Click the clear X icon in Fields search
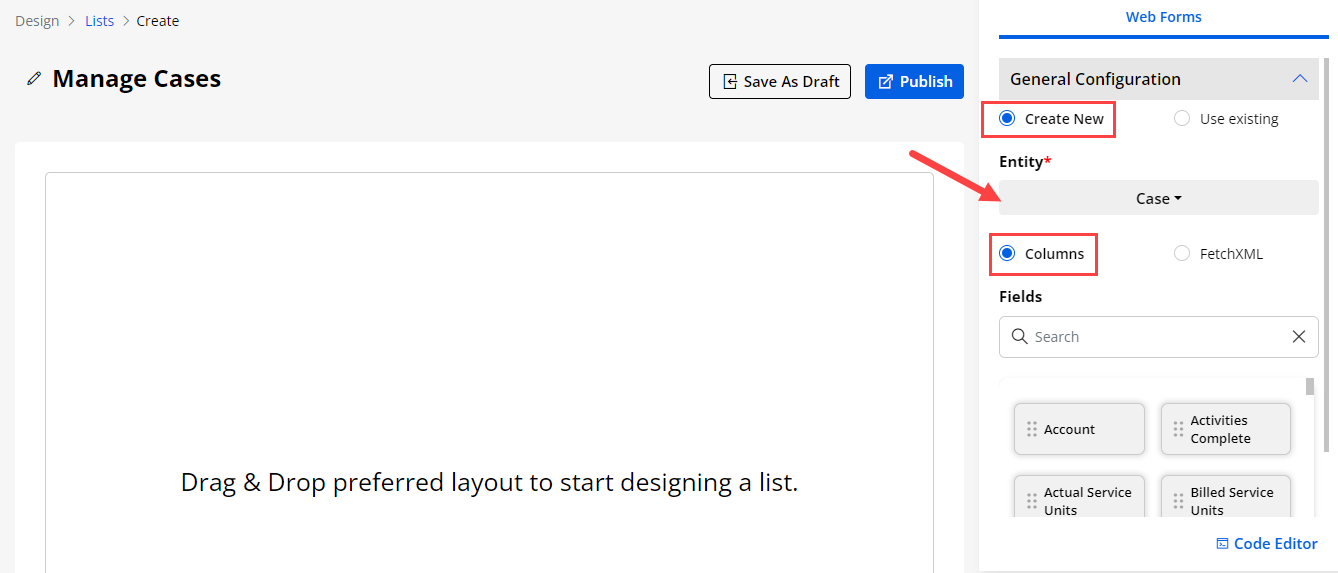 [x=1298, y=337]
